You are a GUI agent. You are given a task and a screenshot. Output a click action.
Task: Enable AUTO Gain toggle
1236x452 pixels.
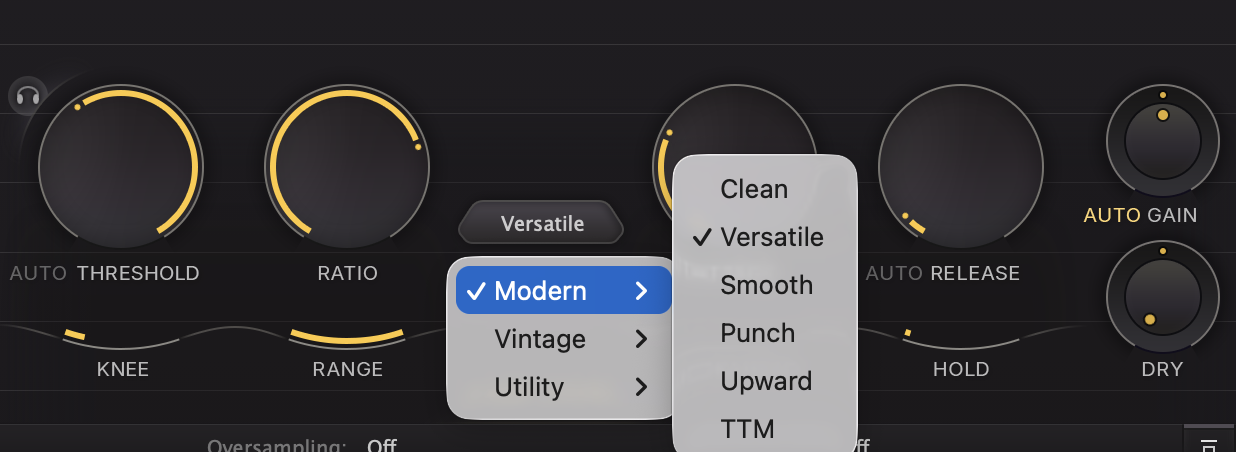point(1112,215)
